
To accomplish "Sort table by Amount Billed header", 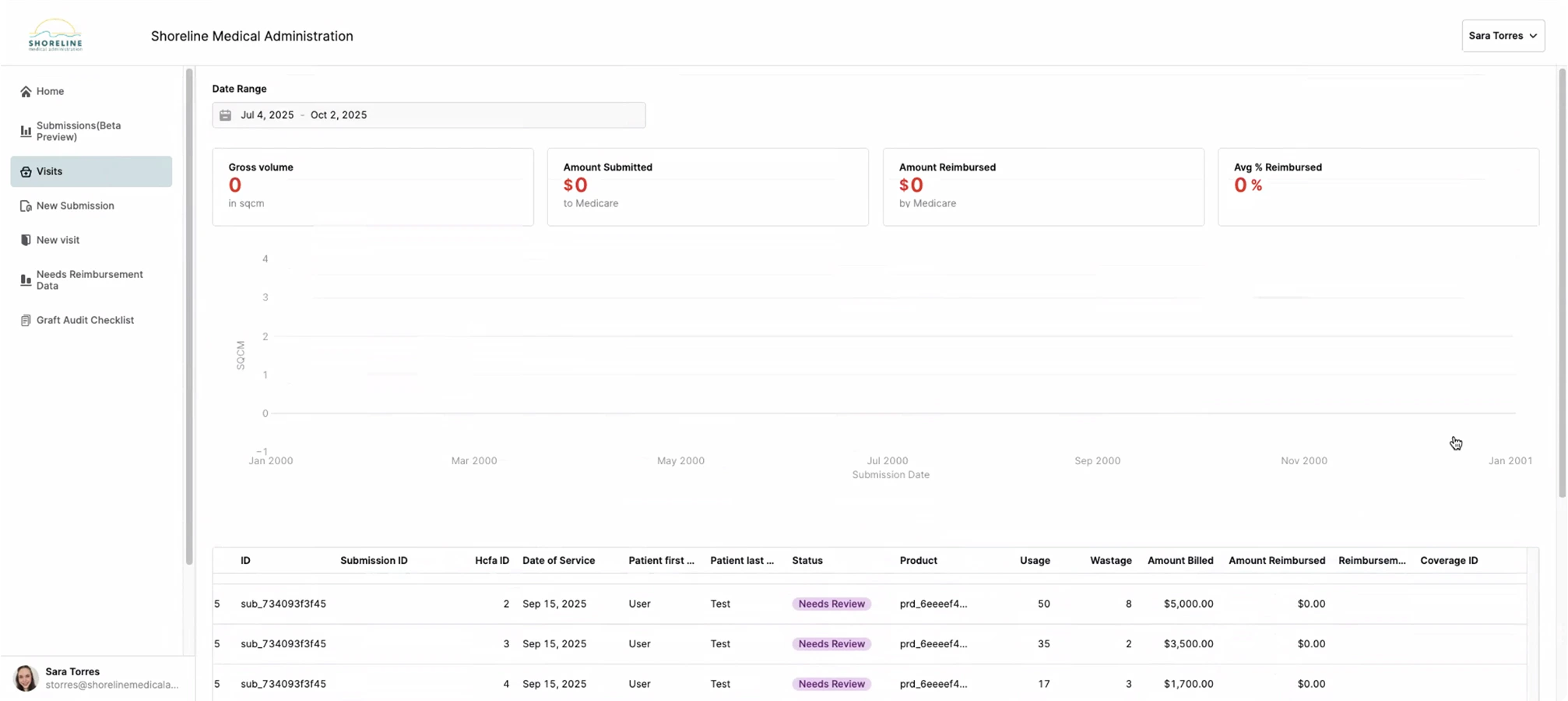I will 1180,561.
